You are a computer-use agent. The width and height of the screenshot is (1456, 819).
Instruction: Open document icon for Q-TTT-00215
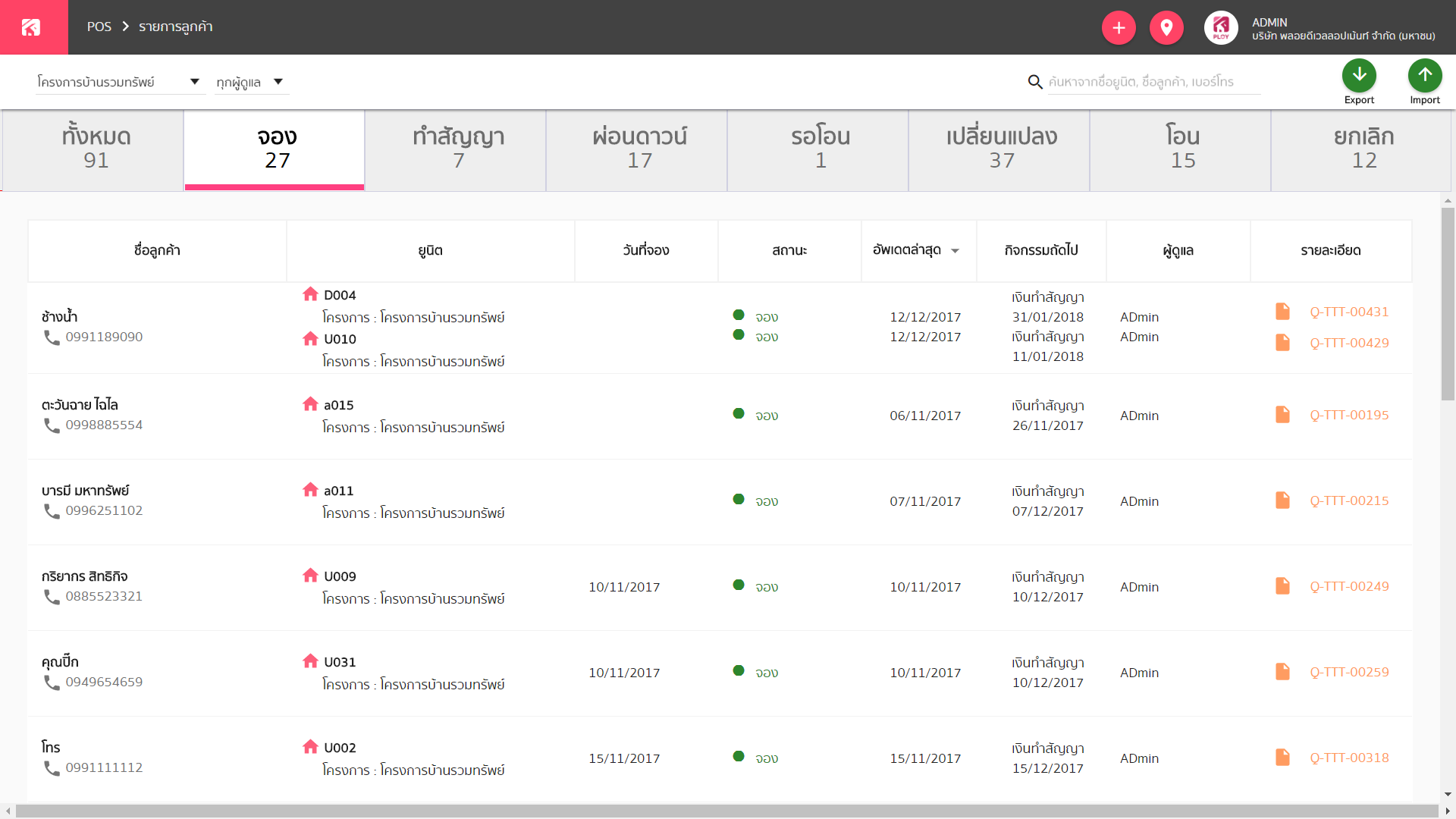click(x=1282, y=500)
